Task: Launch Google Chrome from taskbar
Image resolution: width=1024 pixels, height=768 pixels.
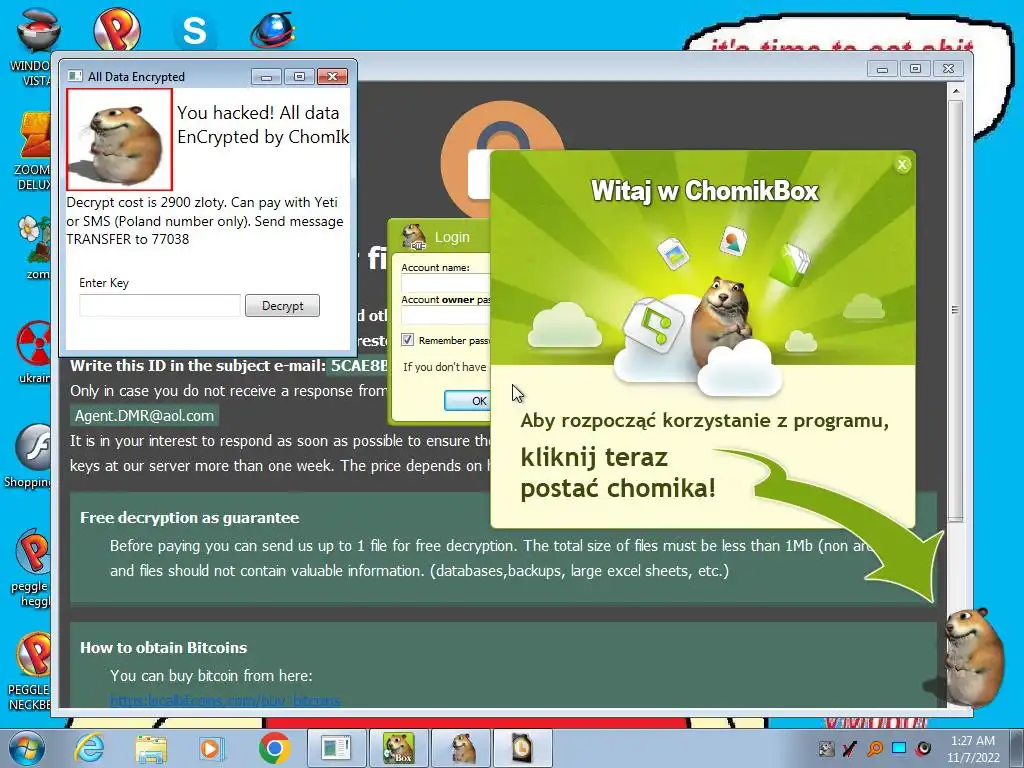Action: click(x=274, y=748)
